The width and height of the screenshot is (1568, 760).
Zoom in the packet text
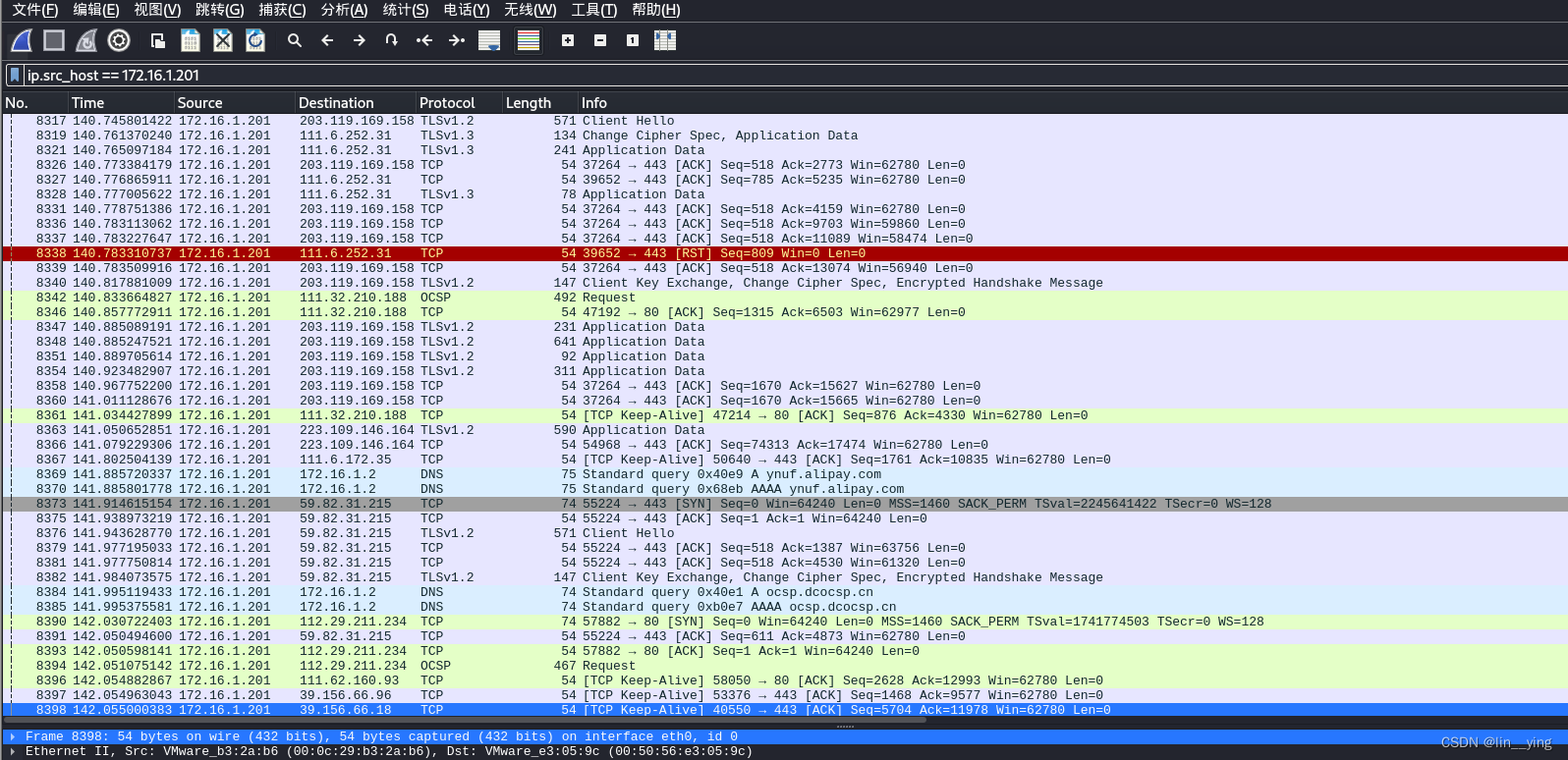click(568, 40)
